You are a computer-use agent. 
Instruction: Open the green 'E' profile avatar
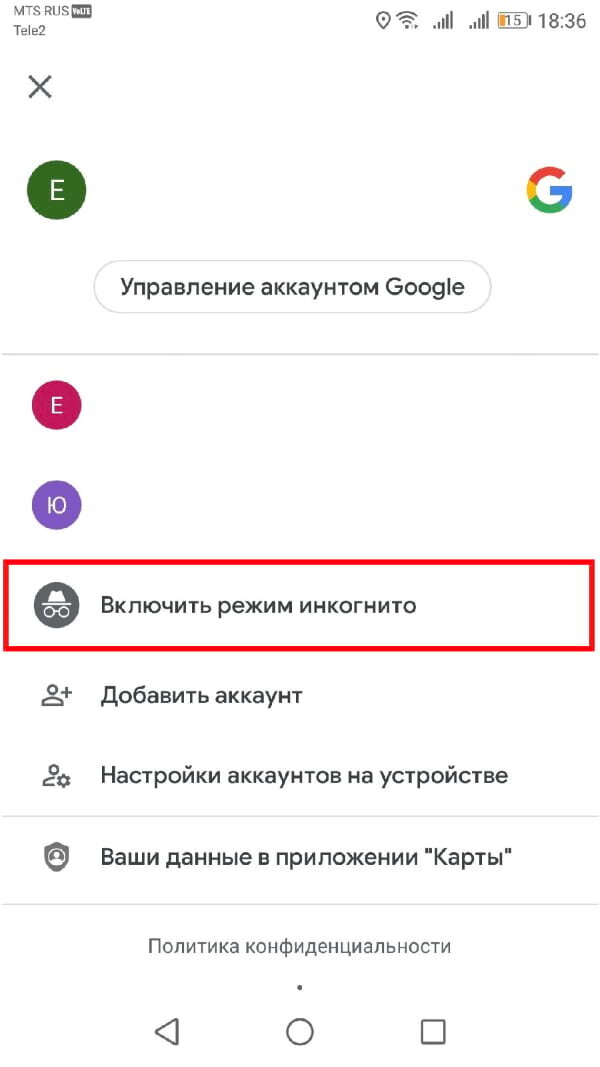pos(56,190)
